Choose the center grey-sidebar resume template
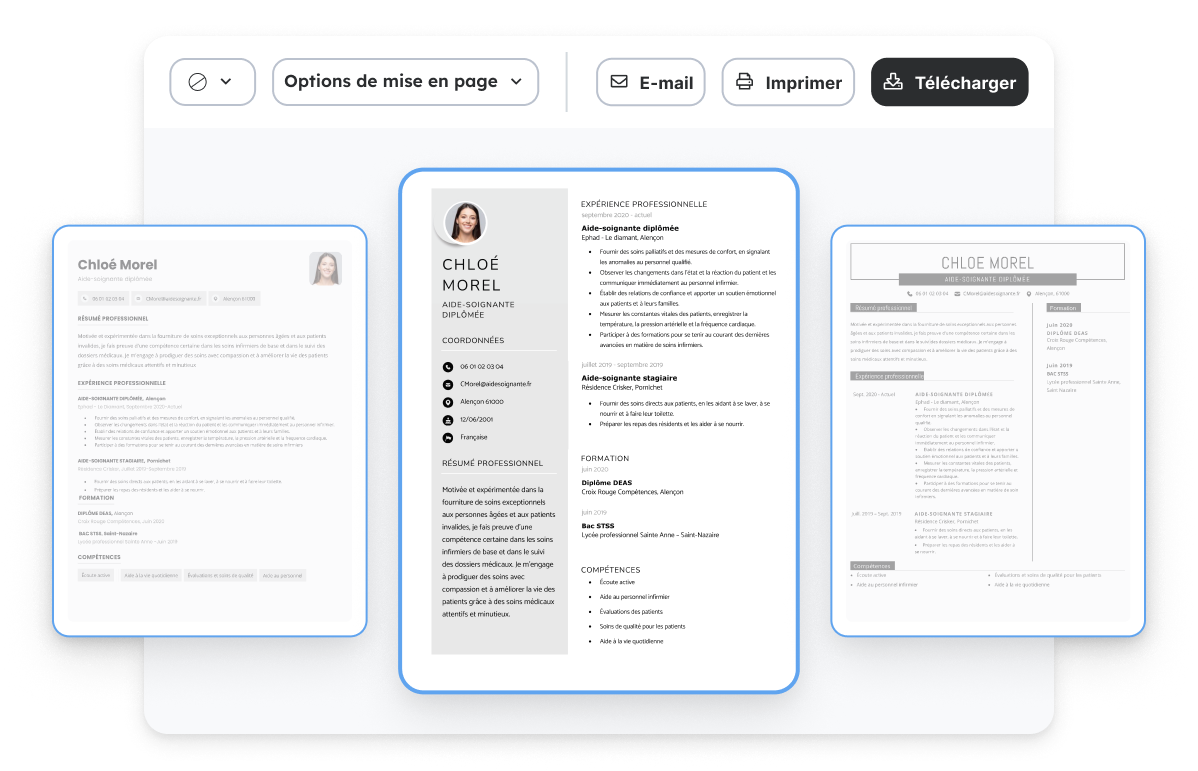This screenshot has width=1198, height=771. (x=598, y=430)
